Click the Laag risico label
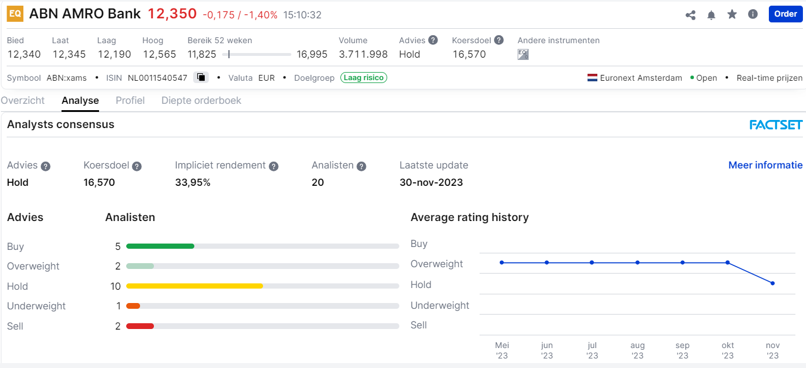The image size is (806, 368). click(x=363, y=78)
